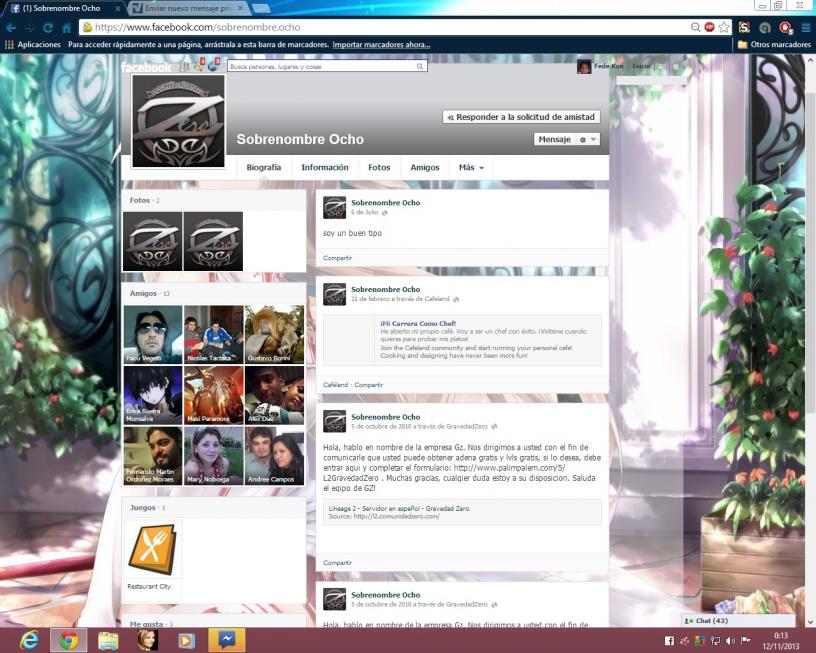Click the Facebook icon in system tray

tap(669, 641)
